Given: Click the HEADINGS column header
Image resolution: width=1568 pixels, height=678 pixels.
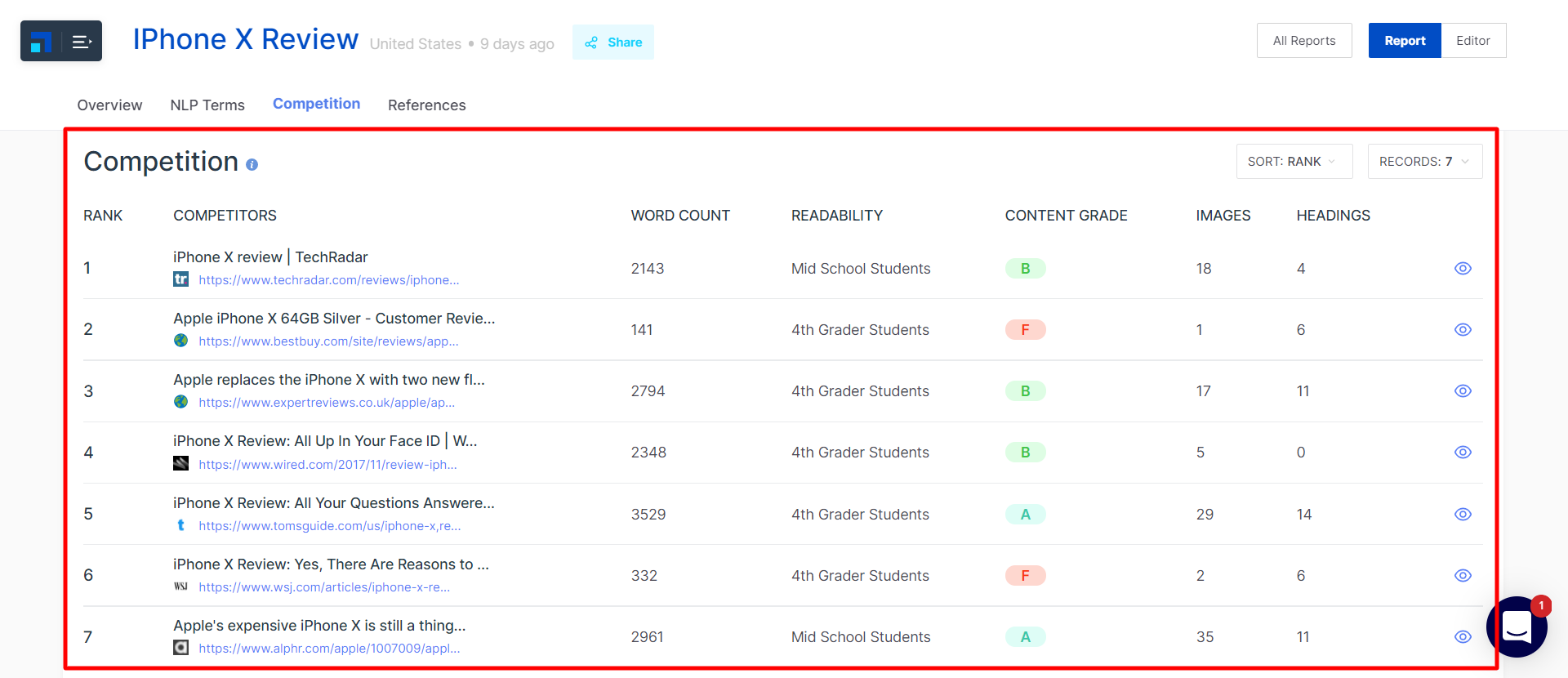Looking at the screenshot, I should pyautogui.click(x=1334, y=216).
